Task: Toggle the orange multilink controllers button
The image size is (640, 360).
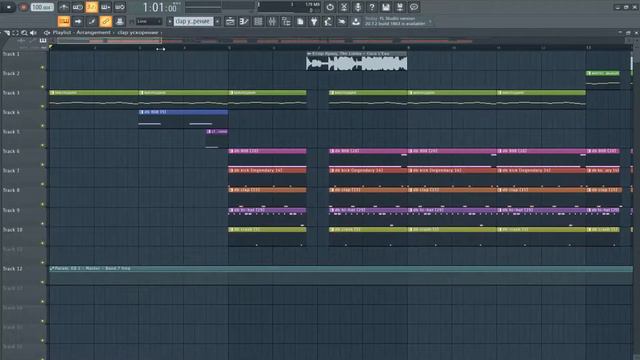Action: [106, 21]
